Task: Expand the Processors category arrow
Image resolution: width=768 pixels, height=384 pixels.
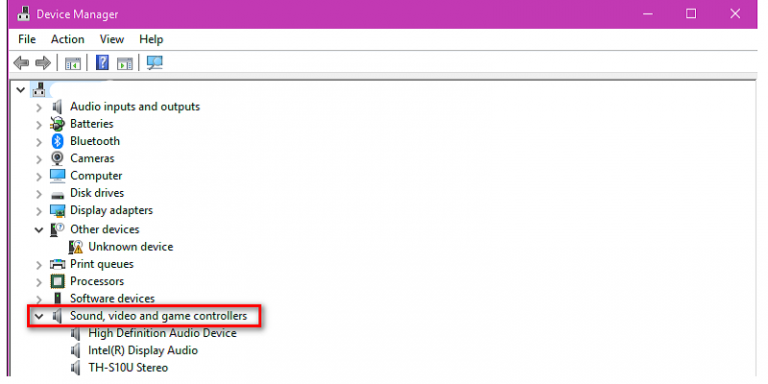Action: (39, 282)
